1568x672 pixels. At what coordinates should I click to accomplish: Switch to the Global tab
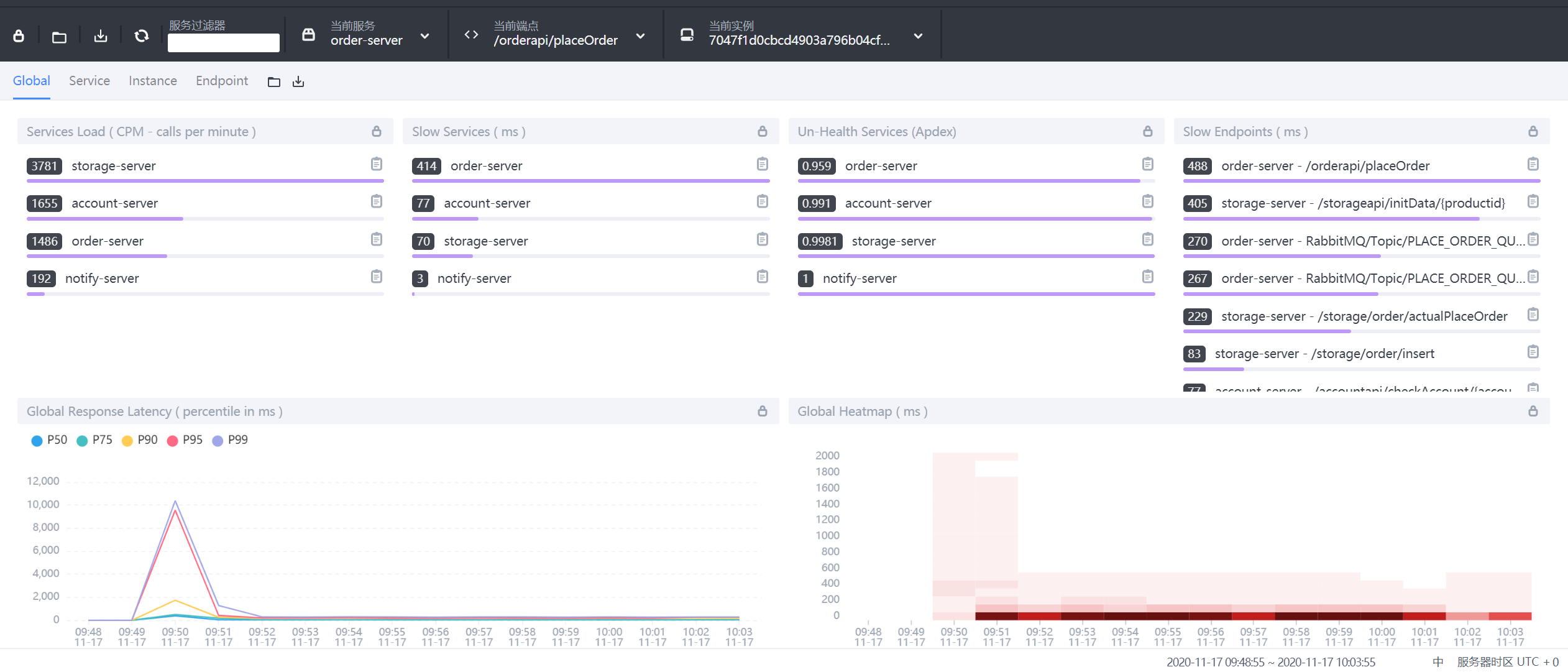[32, 81]
